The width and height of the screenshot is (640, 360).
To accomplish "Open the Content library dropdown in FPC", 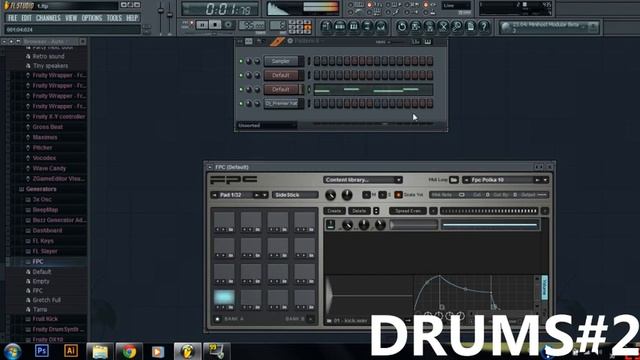I will (363, 180).
